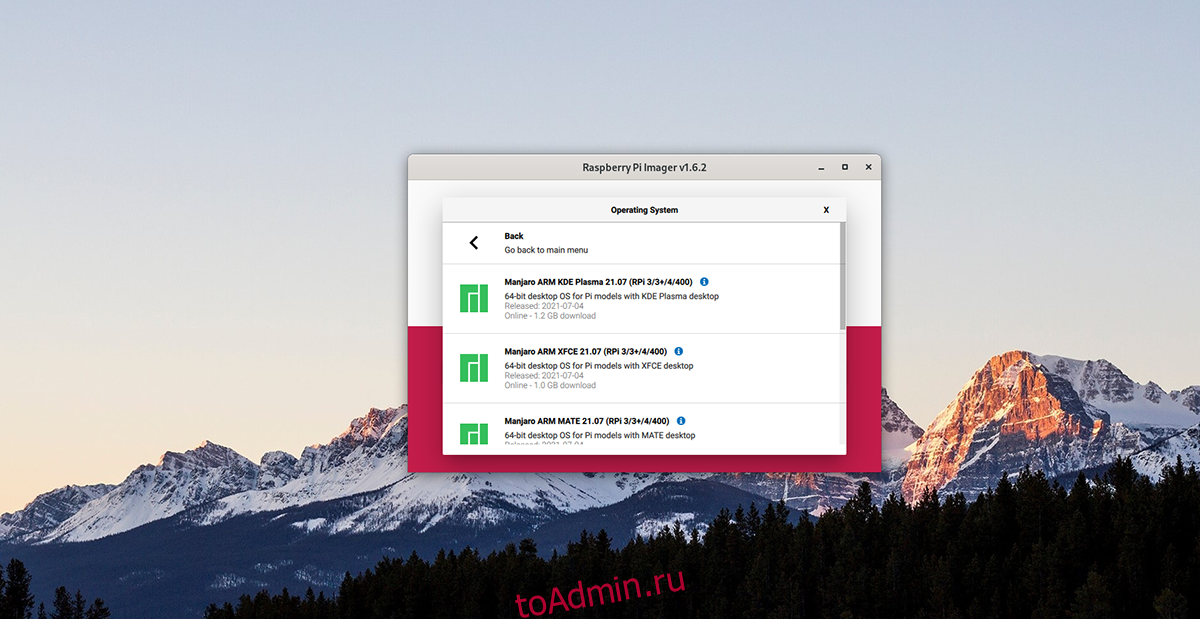Click the Manjaro logo beside KDE Plasma entry

point(474,298)
